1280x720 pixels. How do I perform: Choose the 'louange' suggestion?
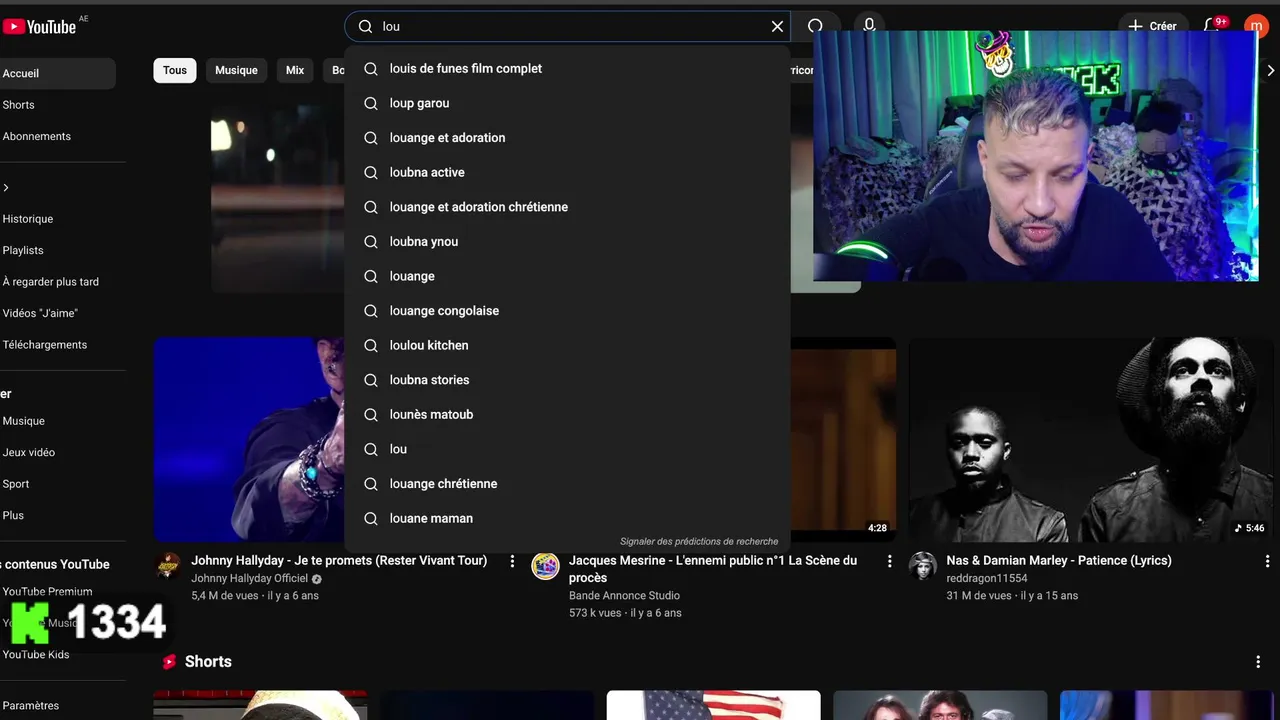[x=567, y=276]
